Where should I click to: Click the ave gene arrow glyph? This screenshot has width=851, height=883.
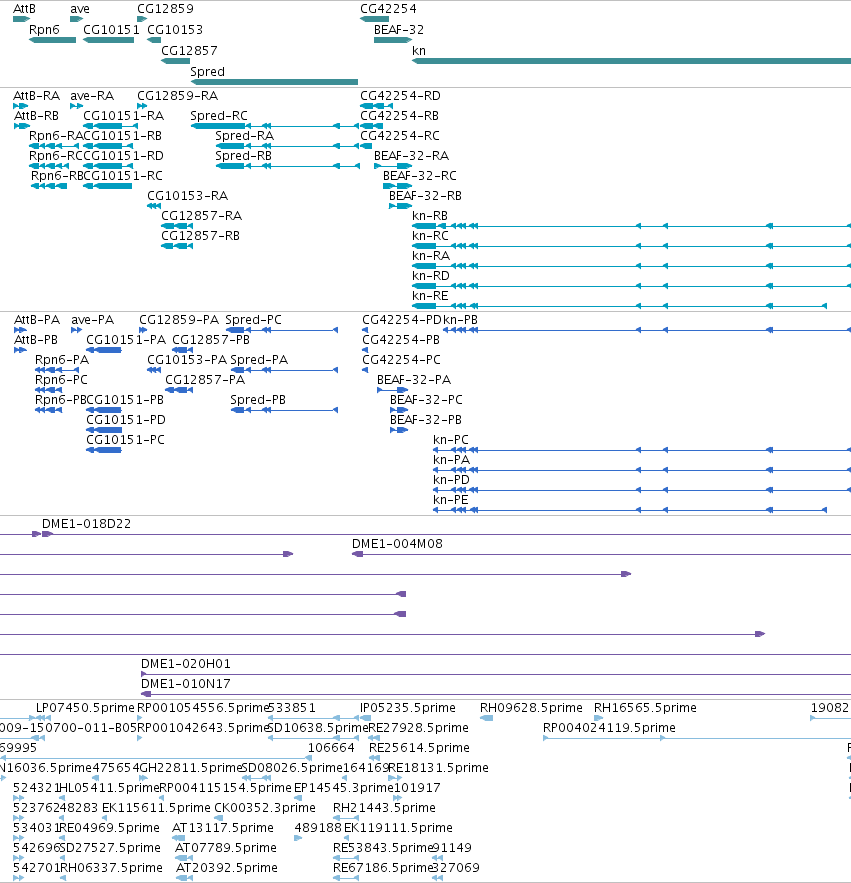[77, 19]
